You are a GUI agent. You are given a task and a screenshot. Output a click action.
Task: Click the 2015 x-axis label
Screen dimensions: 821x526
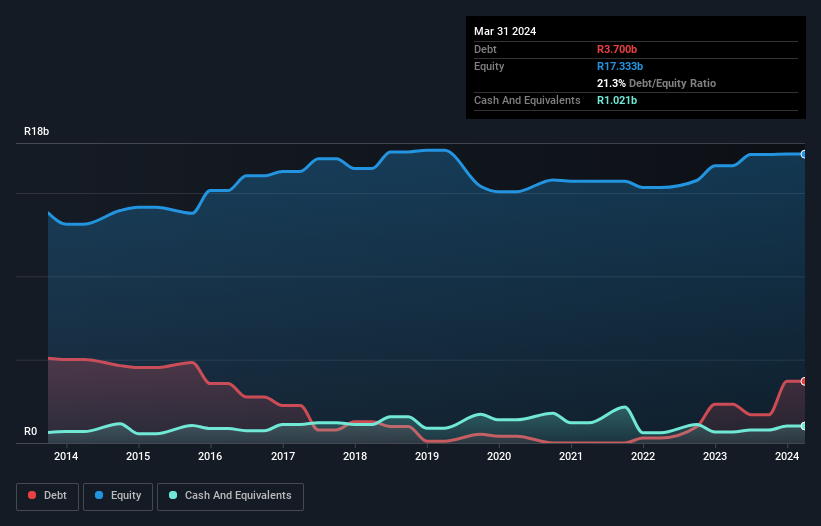click(138, 456)
